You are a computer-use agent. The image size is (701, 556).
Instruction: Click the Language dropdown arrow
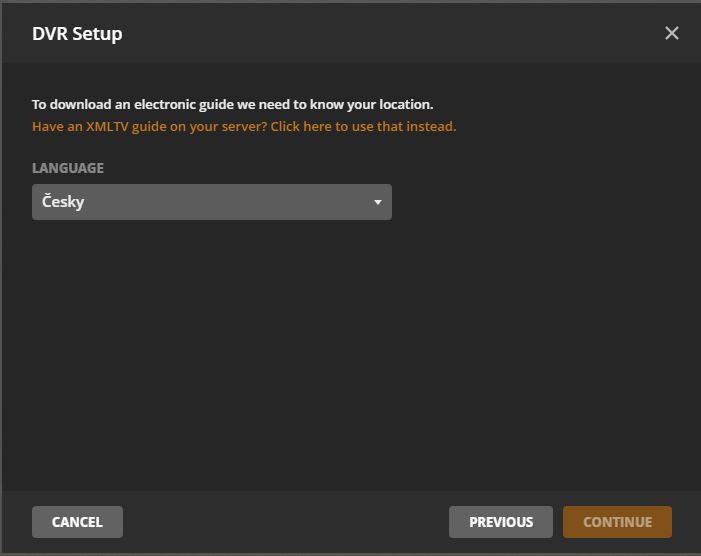click(378, 202)
